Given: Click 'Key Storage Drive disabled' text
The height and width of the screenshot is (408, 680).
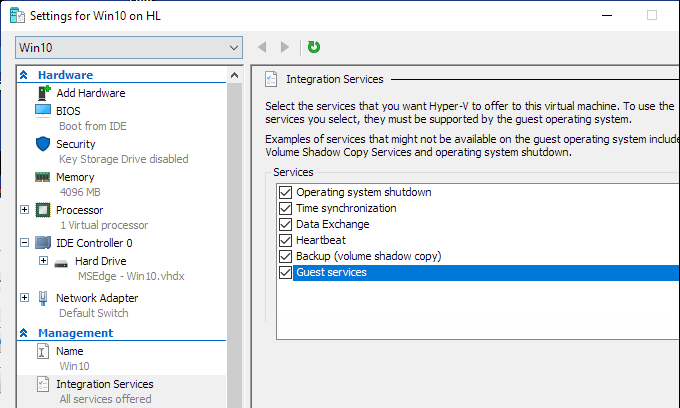Looking at the screenshot, I should pyautogui.click(x=124, y=159).
